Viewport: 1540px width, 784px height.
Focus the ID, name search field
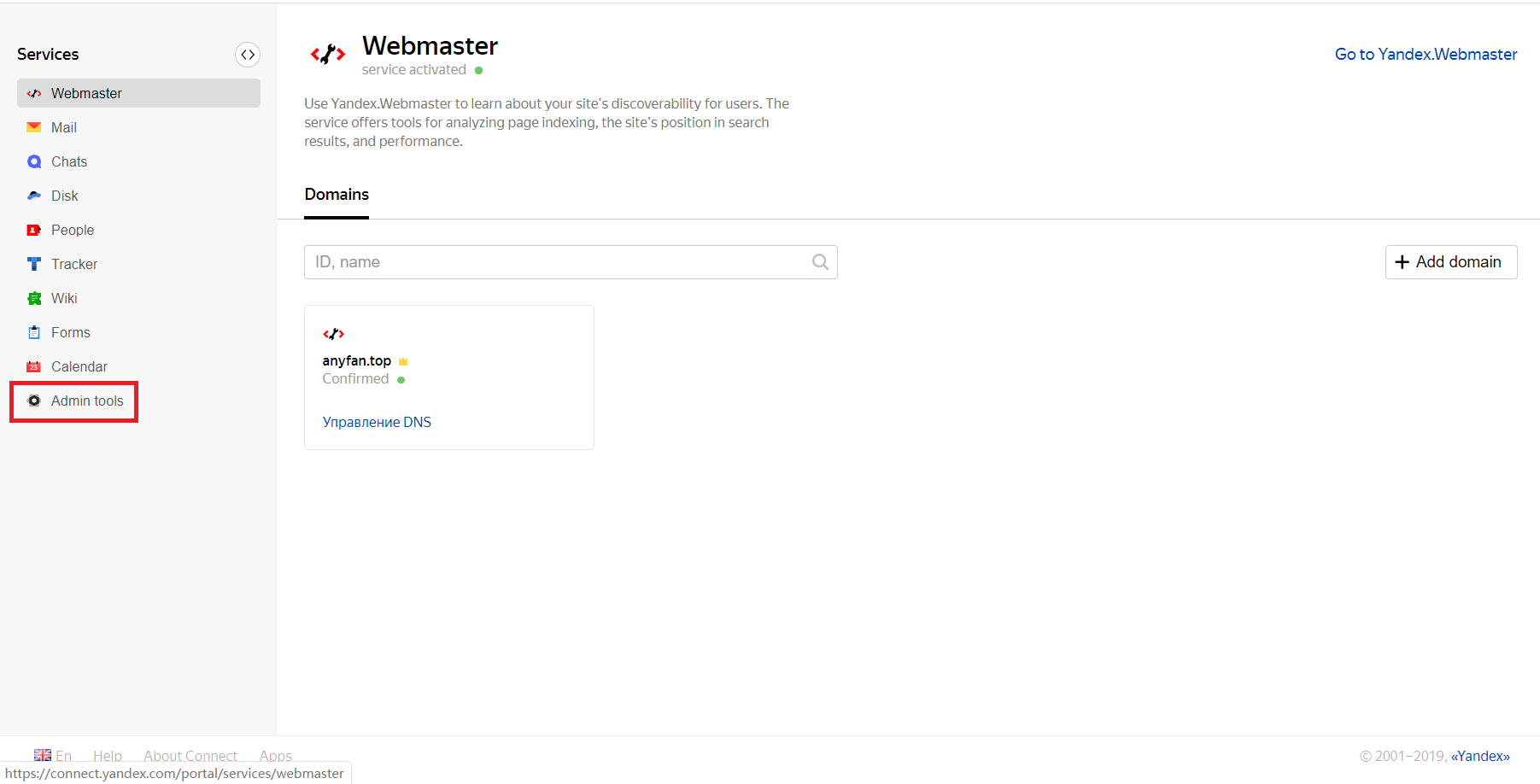(571, 262)
